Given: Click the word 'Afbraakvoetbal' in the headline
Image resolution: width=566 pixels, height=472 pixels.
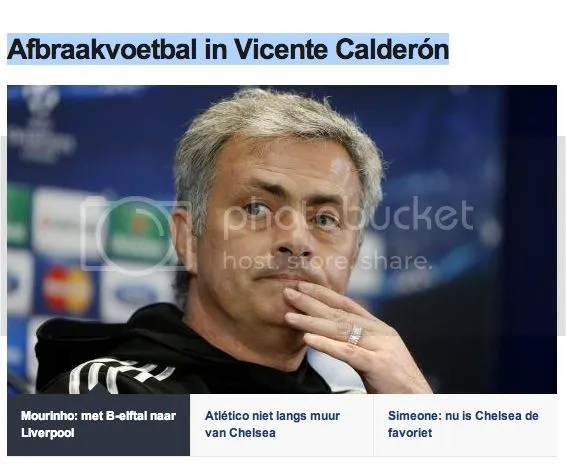Looking at the screenshot, I should [x=102, y=49].
